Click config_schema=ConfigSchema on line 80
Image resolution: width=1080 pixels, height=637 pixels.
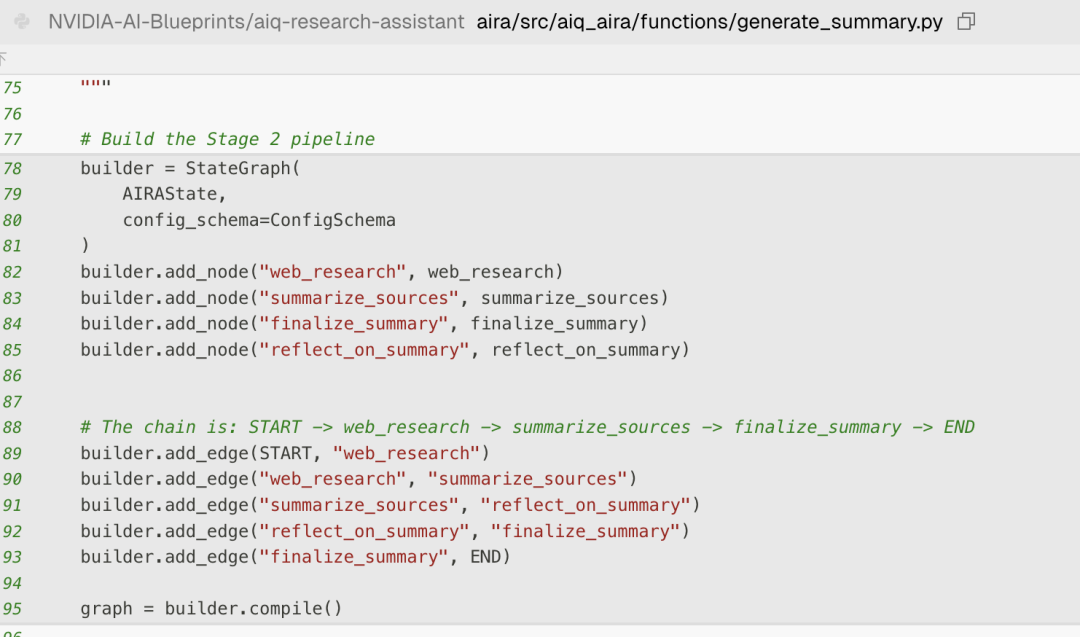coord(259,220)
